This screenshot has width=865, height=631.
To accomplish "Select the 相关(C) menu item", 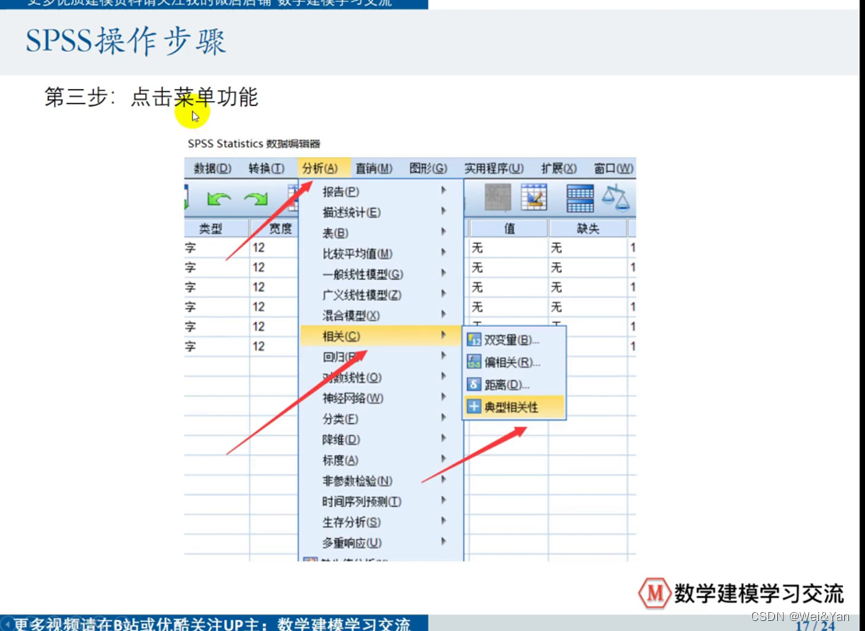I will pos(381,336).
